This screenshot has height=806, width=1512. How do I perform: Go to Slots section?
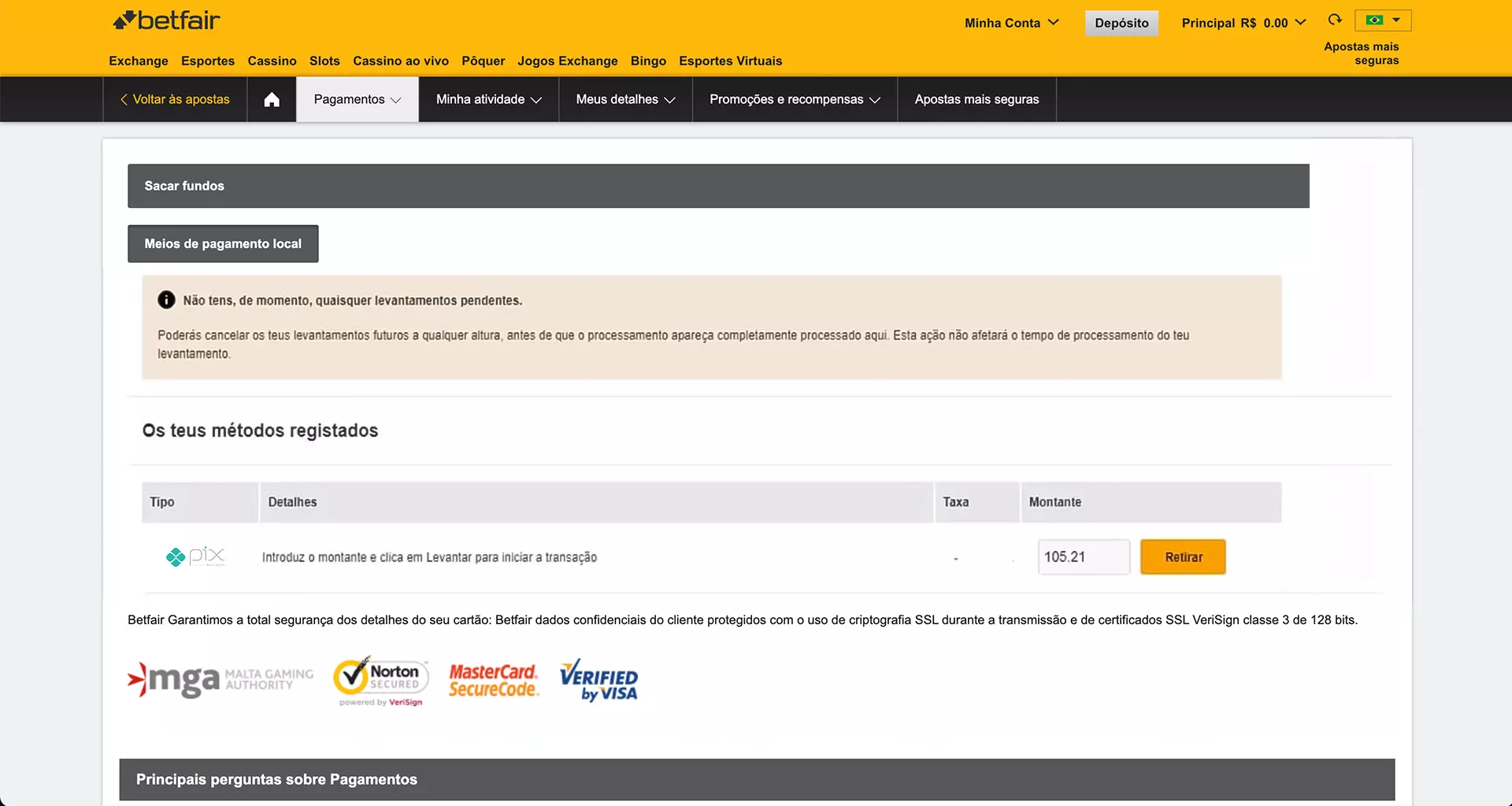pos(324,61)
